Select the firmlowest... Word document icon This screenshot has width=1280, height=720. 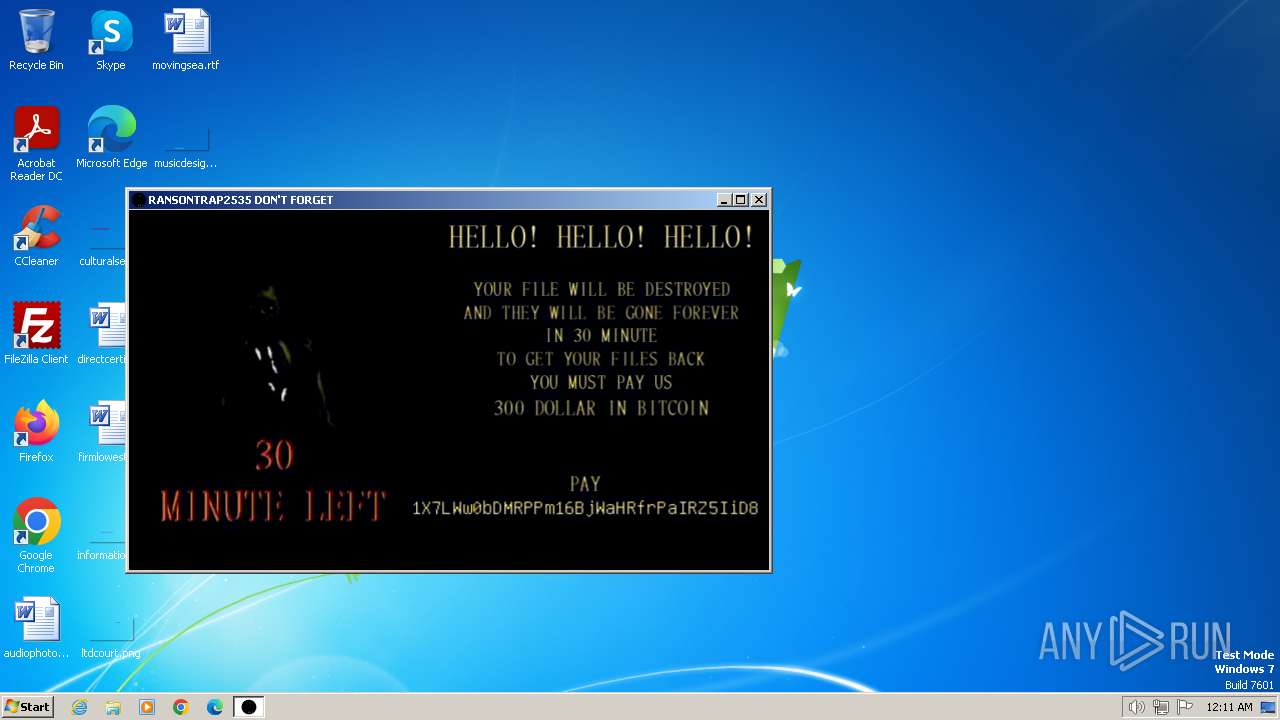point(102,432)
